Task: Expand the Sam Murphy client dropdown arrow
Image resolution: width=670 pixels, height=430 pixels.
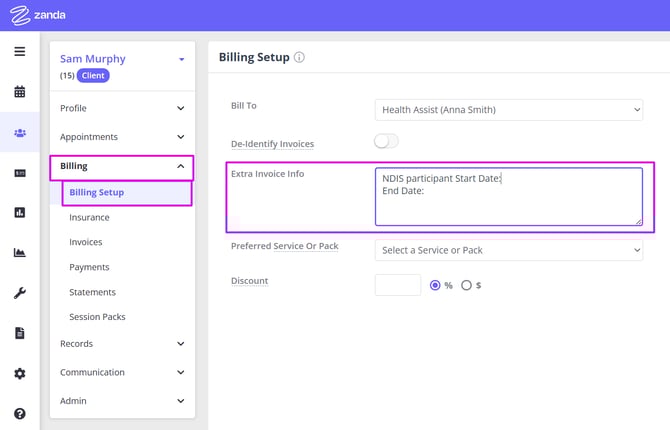Action: coord(181,60)
